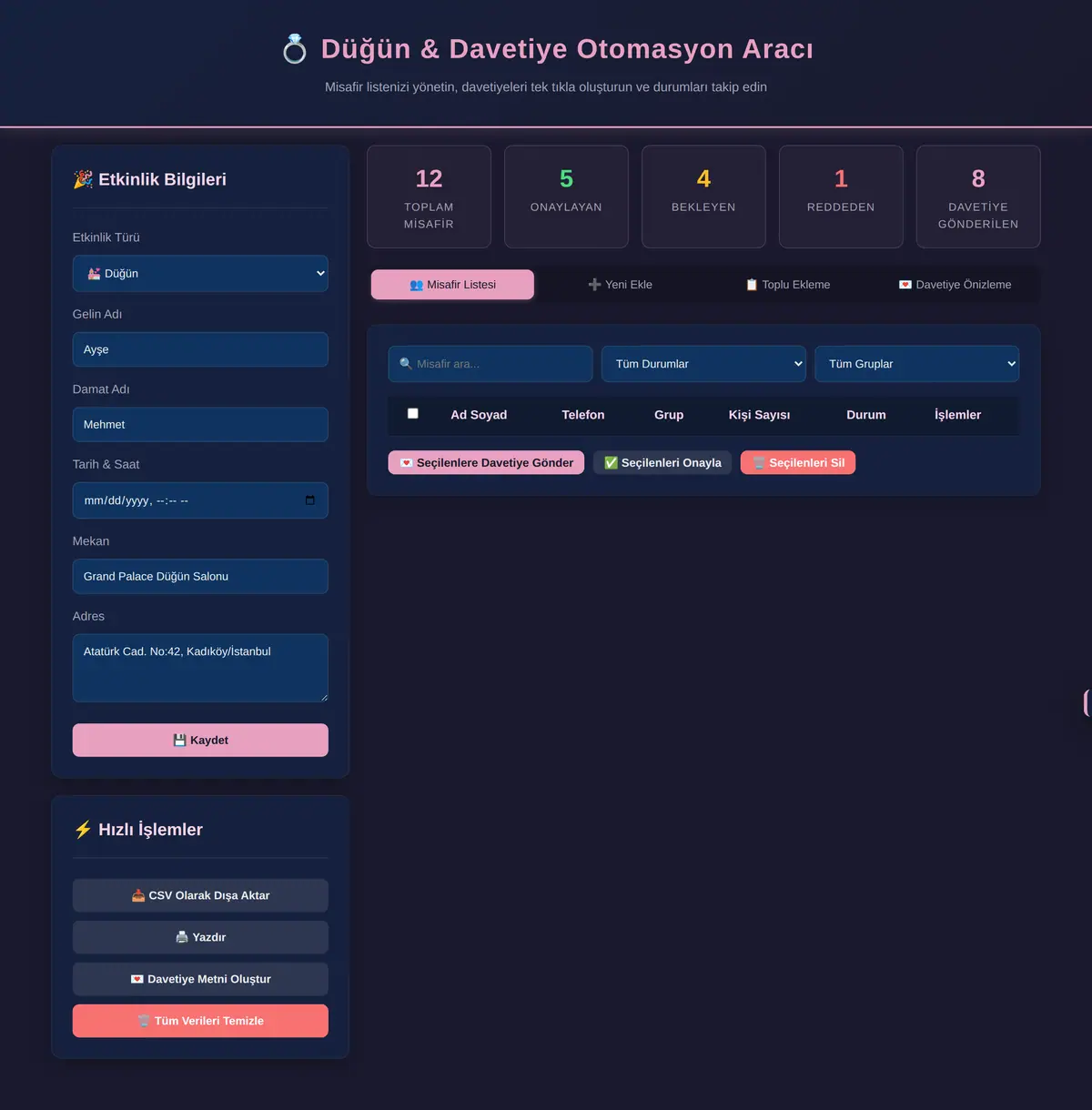Click the party popper icon beside Etkinlik Bilgileri
Screen dimensions: 1092x1110
coord(83,179)
